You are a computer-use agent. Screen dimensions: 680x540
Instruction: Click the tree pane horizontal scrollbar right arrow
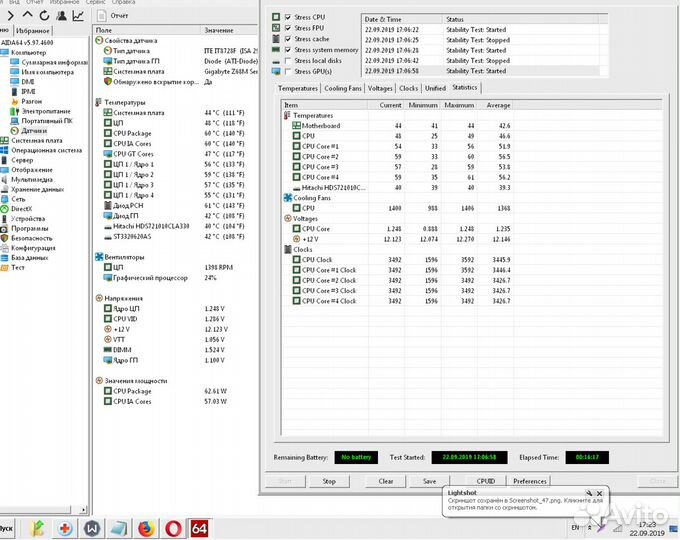pos(83,509)
